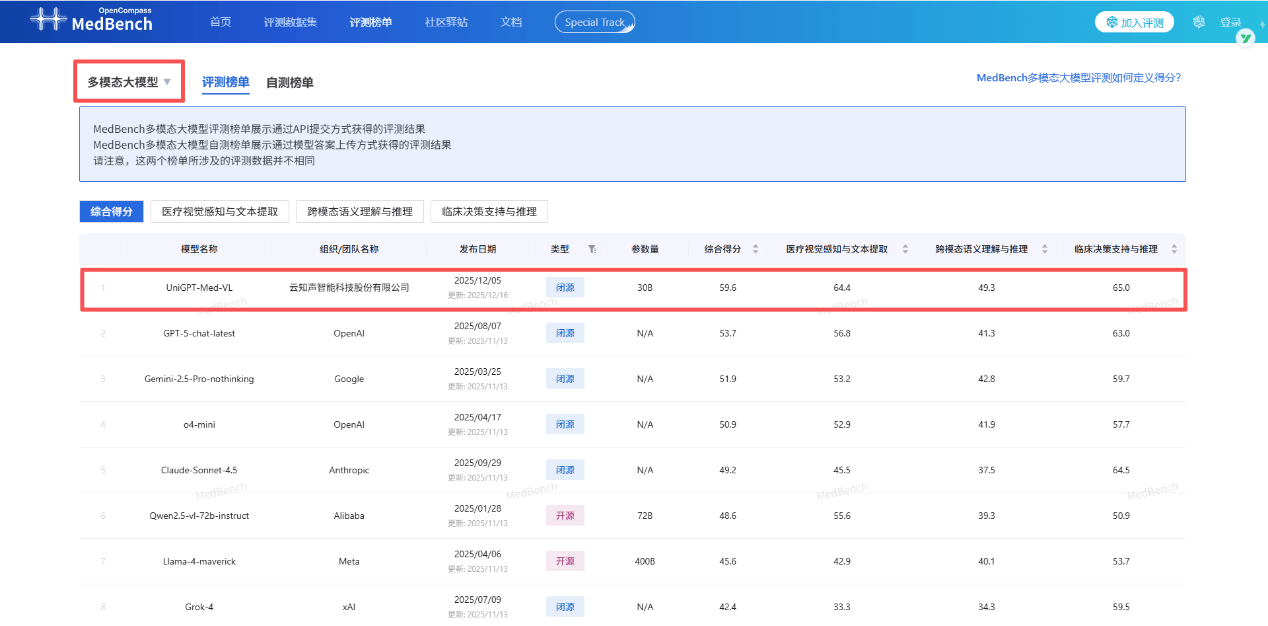Open the 评测数据集 menu item
The image size is (1268, 626).
[x=290, y=20]
